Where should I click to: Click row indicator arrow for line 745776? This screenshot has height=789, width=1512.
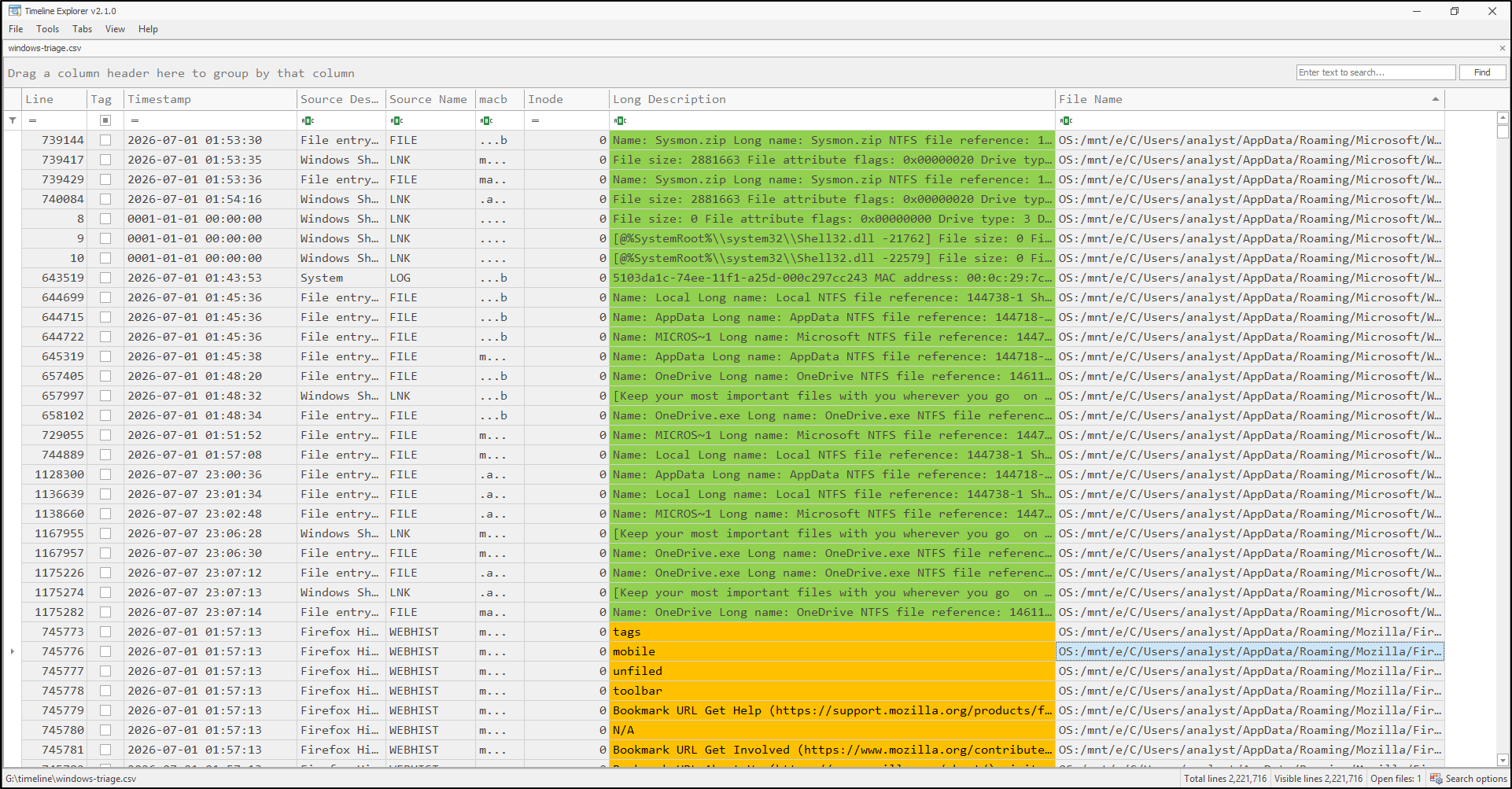pos(13,651)
